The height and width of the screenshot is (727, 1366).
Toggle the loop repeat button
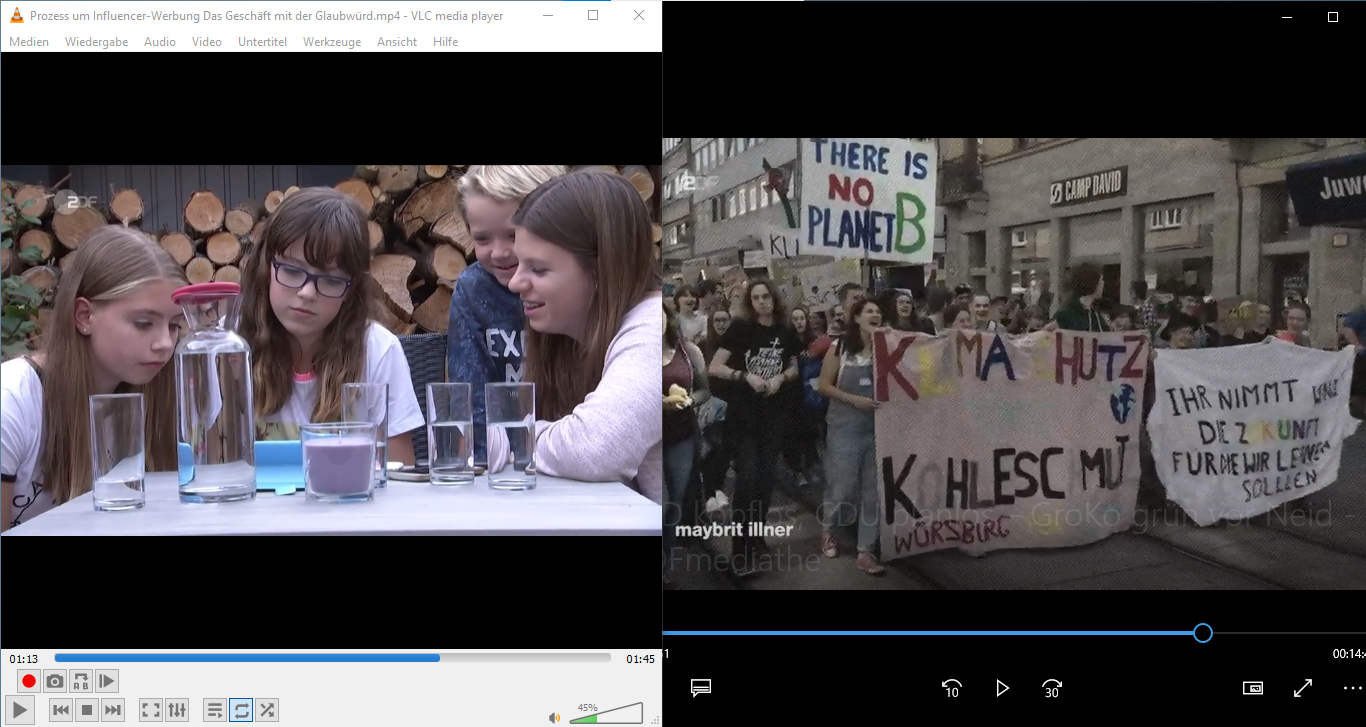point(241,711)
